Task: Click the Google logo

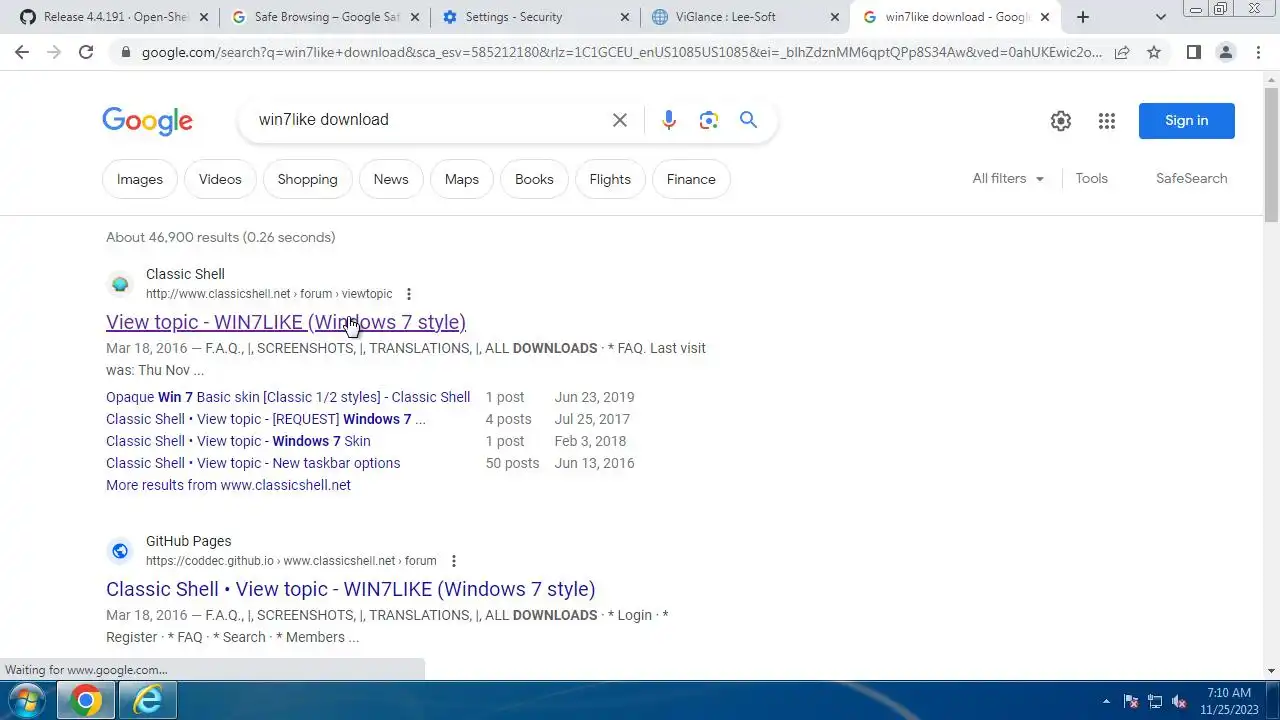Action: point(147,121)
